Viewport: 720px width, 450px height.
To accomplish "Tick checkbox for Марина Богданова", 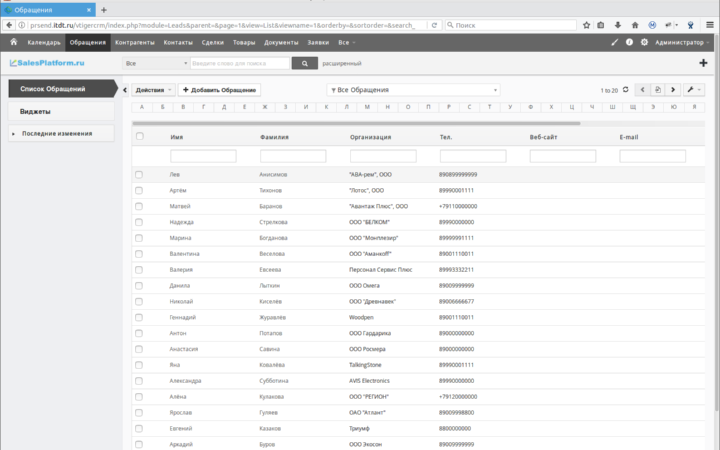I will (x=139, y=238).
